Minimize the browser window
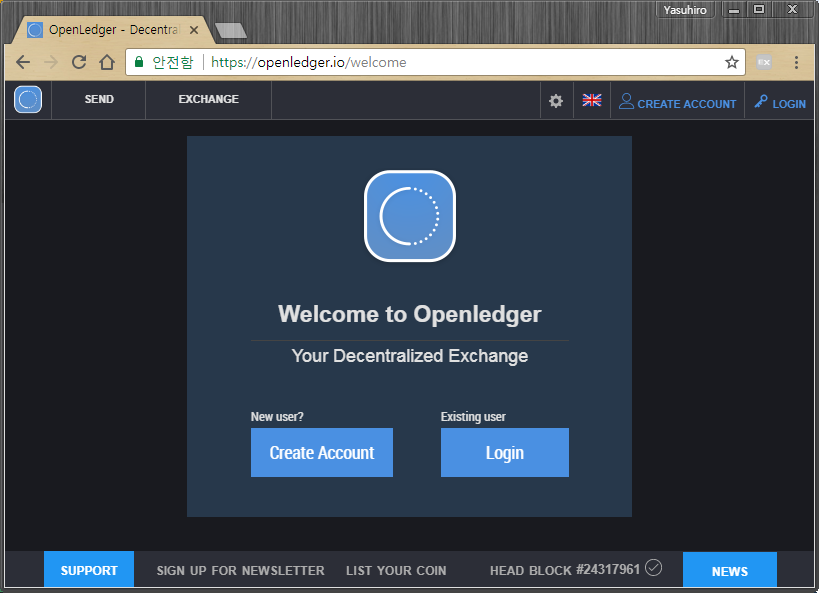This screenshot has width=819, height=593. (x=734, y=10)
